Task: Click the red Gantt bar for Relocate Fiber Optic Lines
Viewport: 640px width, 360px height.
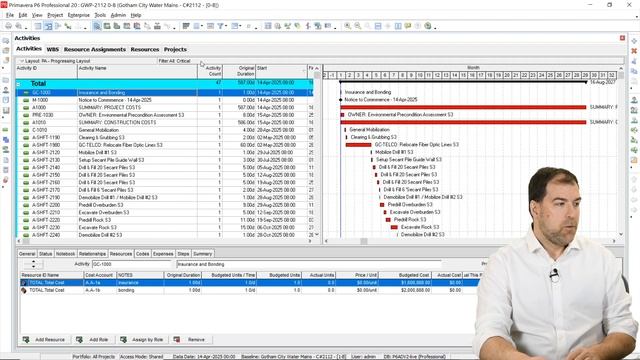Action: coord(358,144)
